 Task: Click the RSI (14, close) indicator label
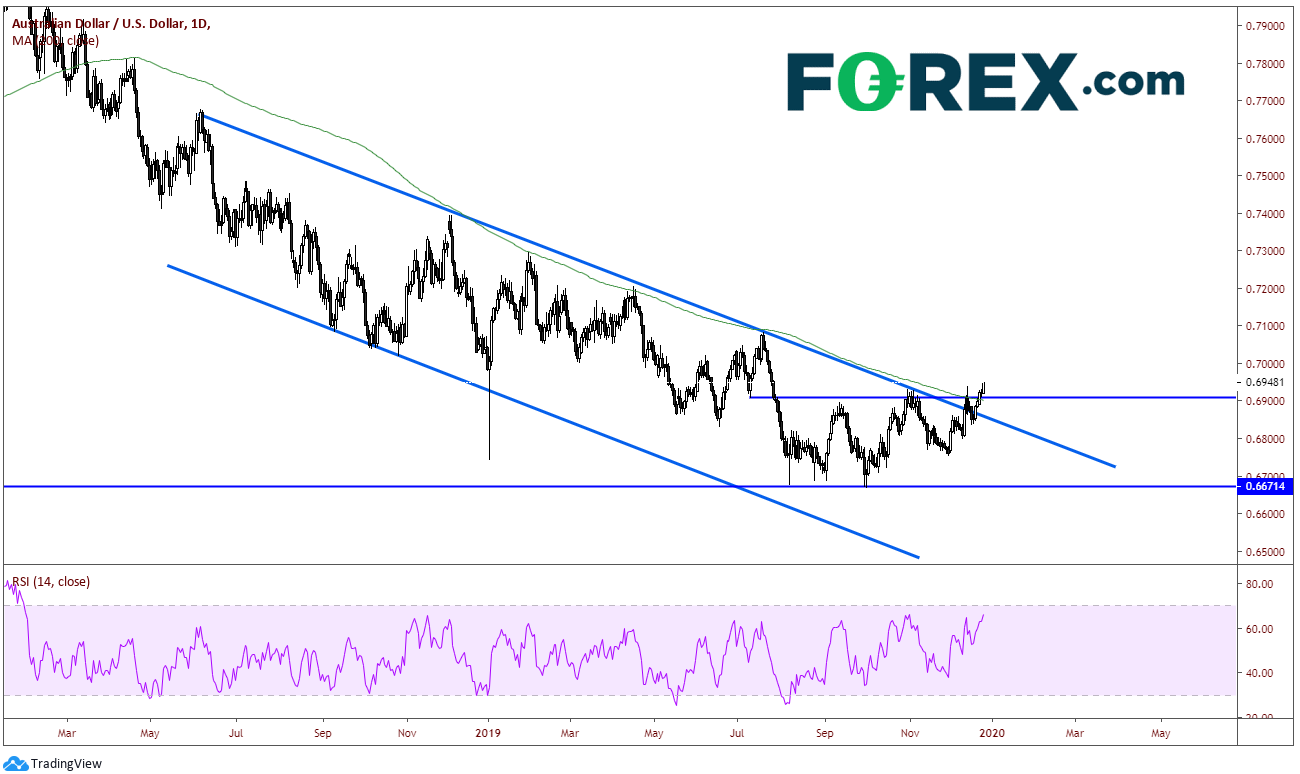(x=50, y=581)
